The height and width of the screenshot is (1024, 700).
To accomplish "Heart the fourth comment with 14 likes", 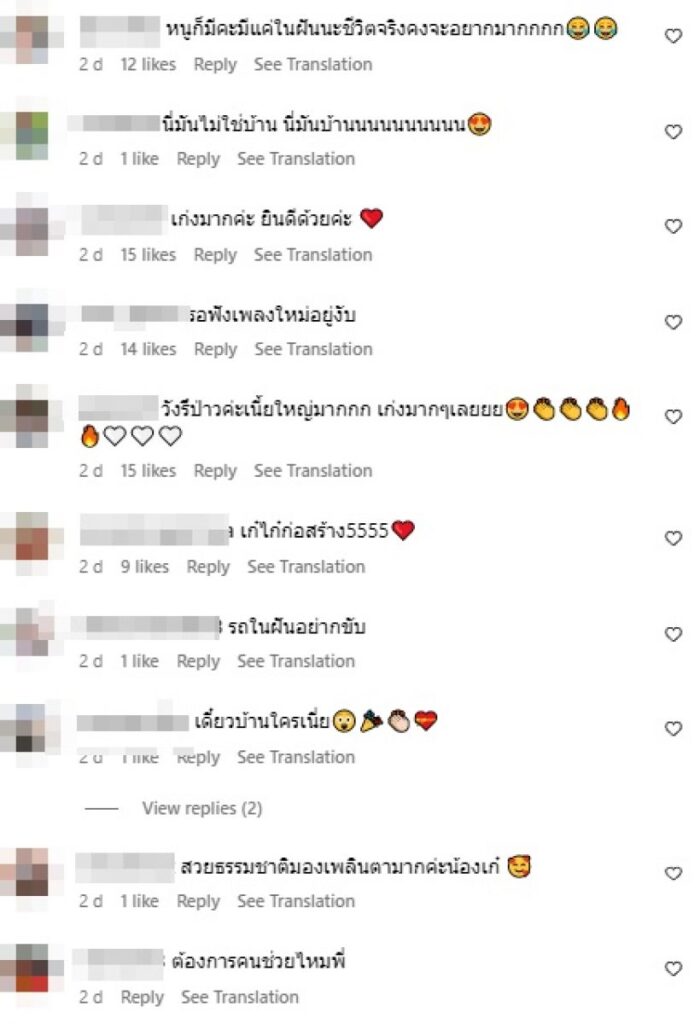I will coord(673,323).
